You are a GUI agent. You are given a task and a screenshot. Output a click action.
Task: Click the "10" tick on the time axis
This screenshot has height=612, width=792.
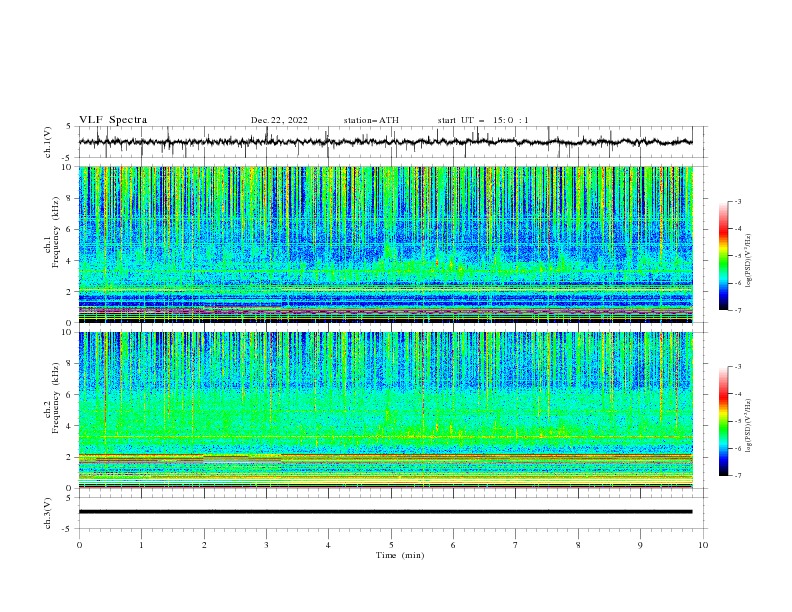click(703, 545)
